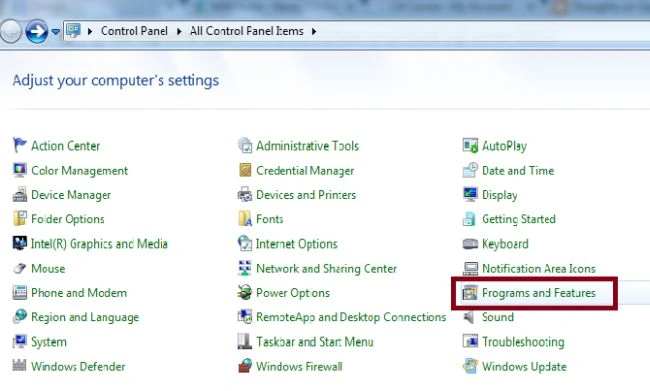650x391 pixels.
Task: Click the Power Options battery icon
Action: [x=245, y=292]
